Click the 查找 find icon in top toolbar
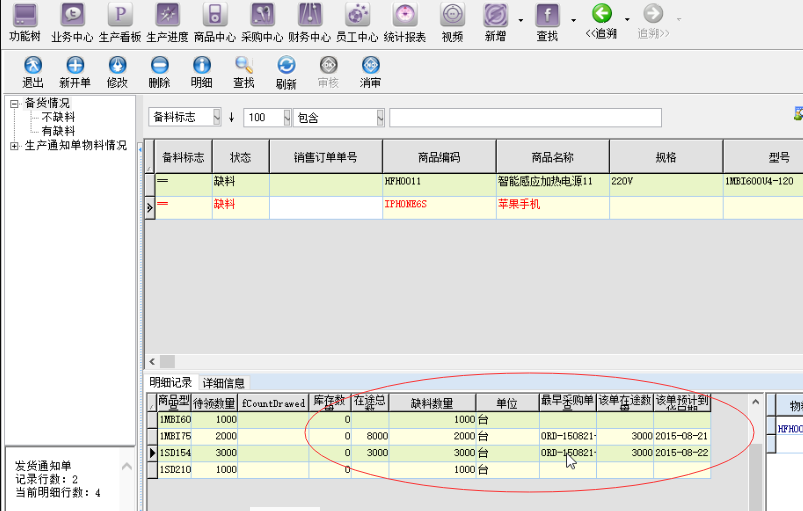This screenshot has height=511, width=803. click(547, 22)
